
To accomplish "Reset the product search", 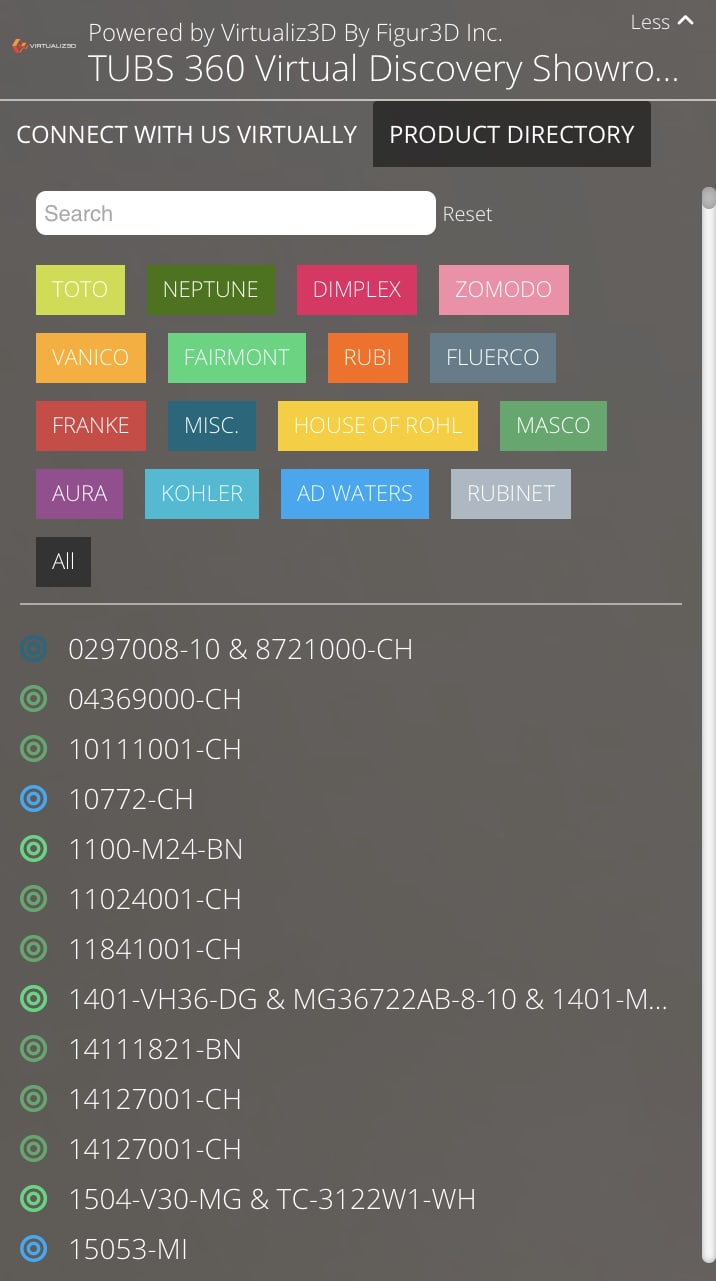I will coord(468,214).
